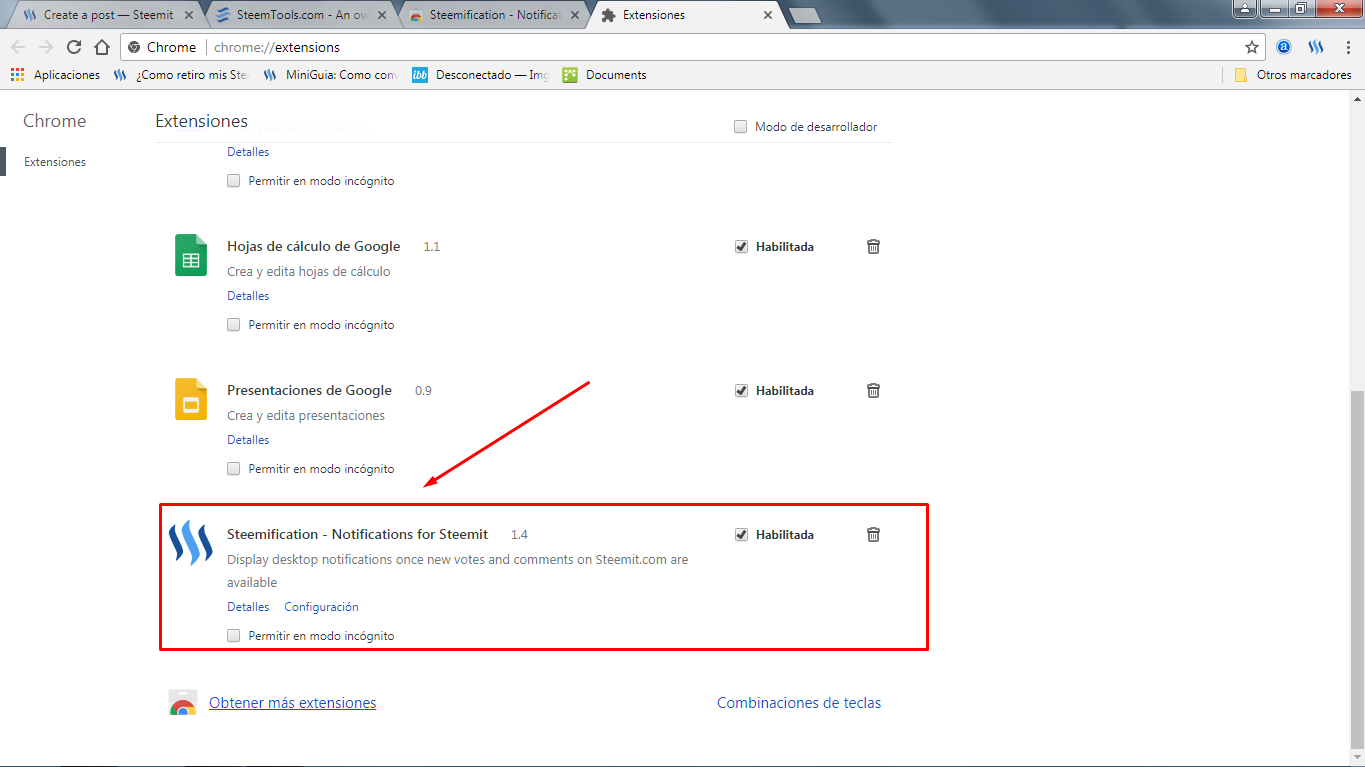The height and width of the screenshot is (767, 1365).
Task: Disable the Hojas de cálculo Habilitada checkbox
Action: pyautogui.click(x=741, y=246)
